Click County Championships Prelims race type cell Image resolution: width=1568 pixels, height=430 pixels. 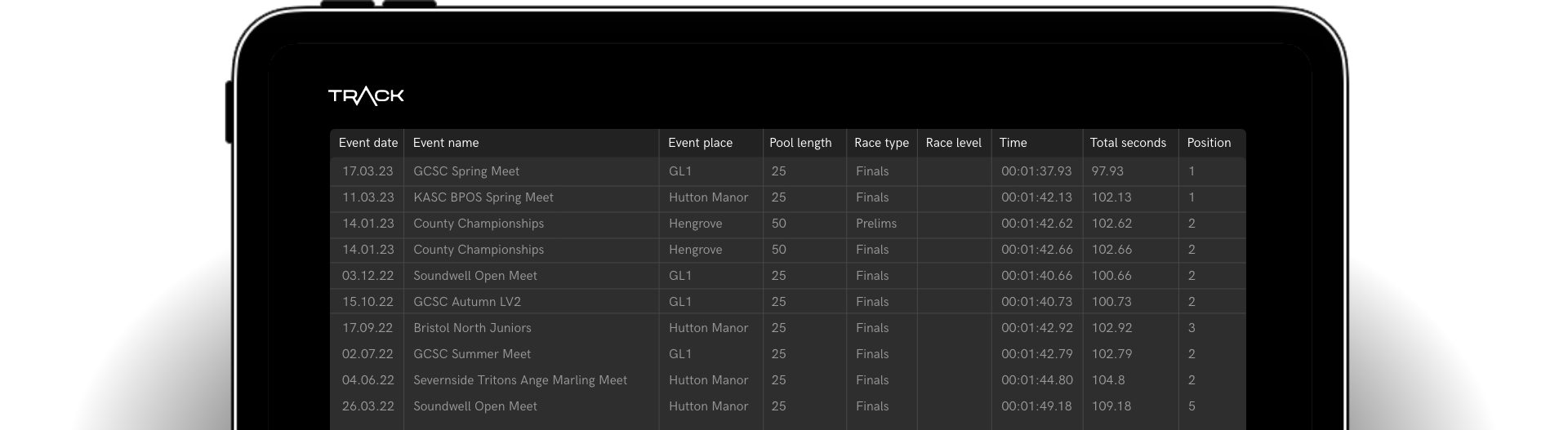876,224
